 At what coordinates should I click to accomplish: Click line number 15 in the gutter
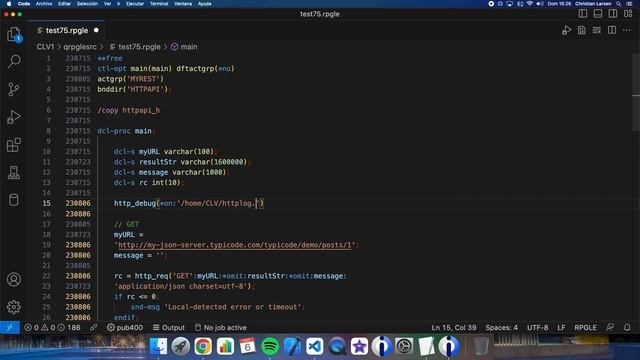point(47,203)
